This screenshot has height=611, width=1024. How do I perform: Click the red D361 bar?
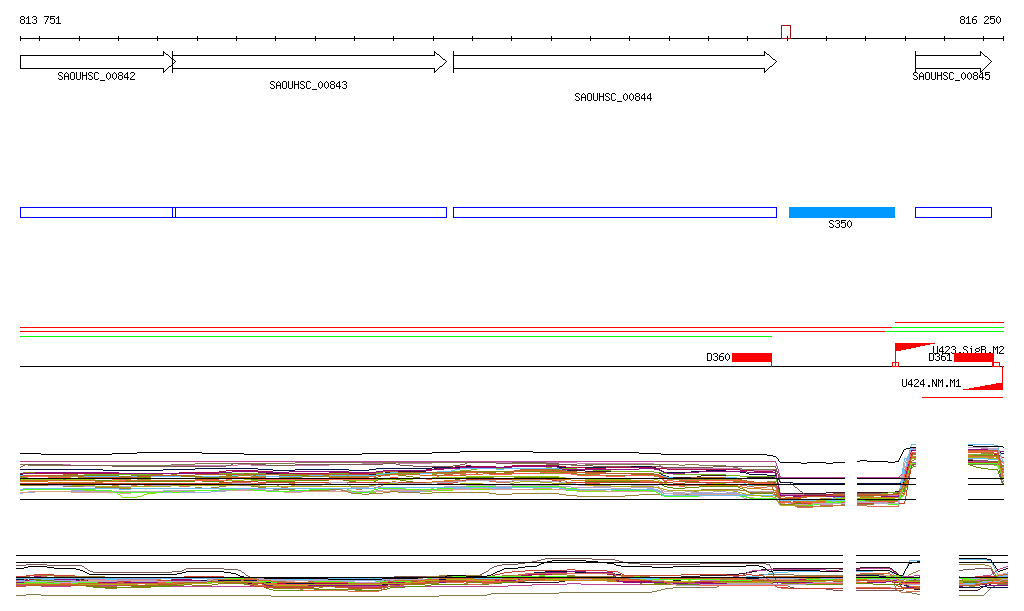click(973, 357)
